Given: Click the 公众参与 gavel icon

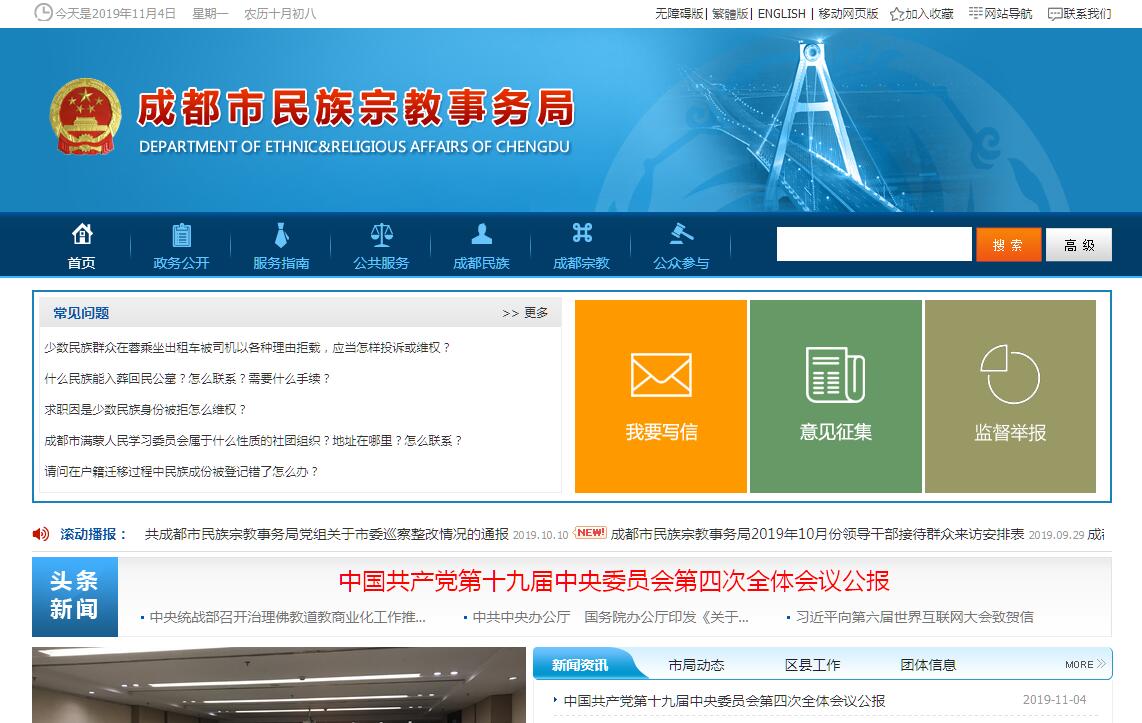Looking at the screenshot, I should point(681,234).
